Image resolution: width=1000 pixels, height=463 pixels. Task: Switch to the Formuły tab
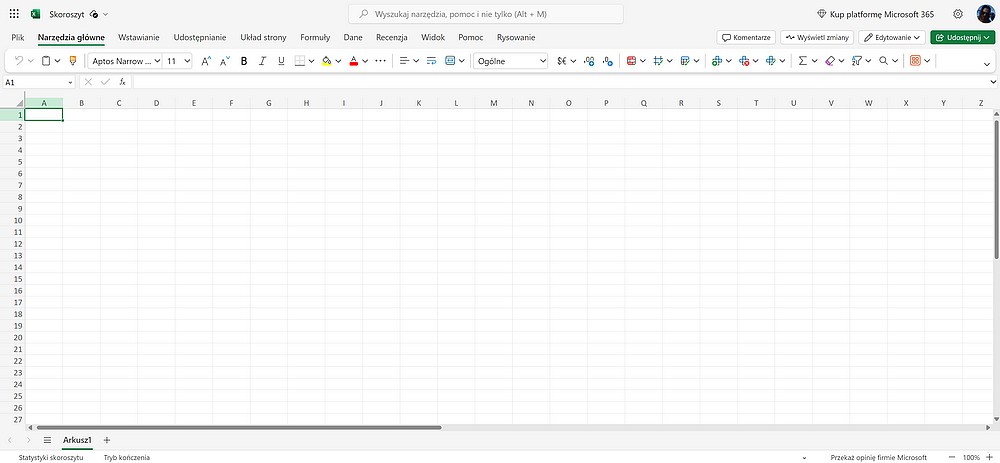coord(315,38)
